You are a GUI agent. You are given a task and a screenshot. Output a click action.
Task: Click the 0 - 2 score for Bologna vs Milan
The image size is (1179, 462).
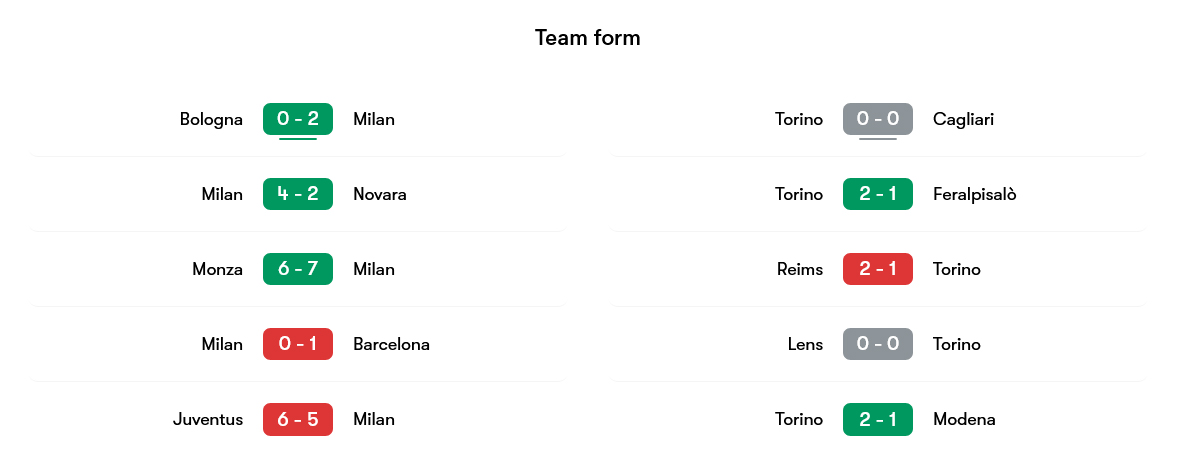coord(298,119)
